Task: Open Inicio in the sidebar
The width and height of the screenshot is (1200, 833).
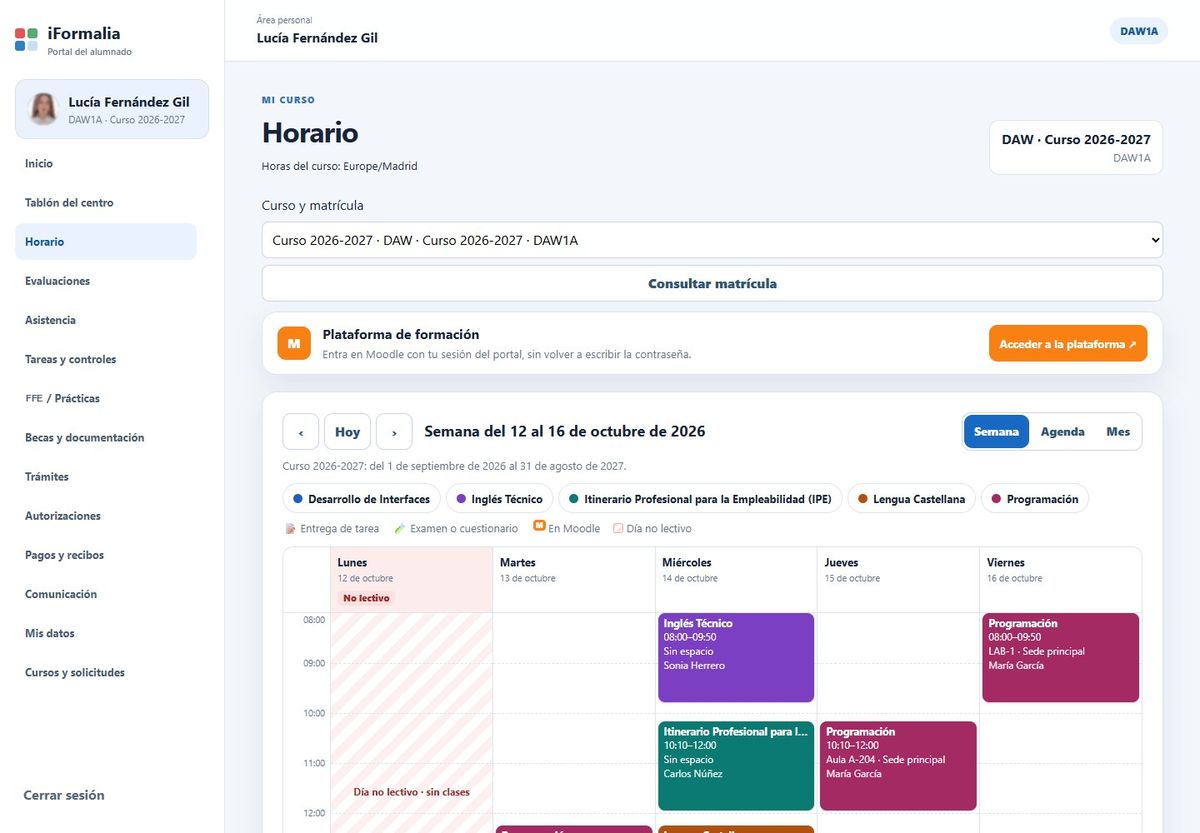Action: pos(106,164)
